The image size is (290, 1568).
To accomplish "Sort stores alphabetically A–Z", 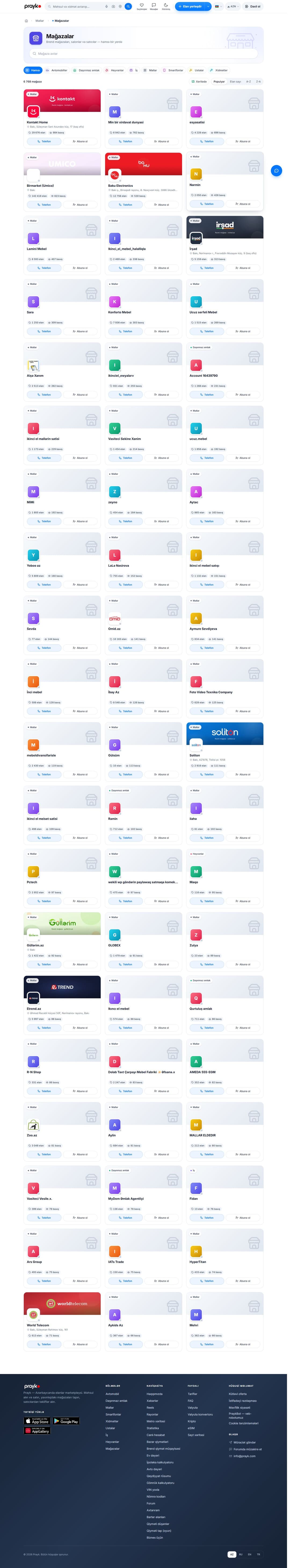I will tap(249, 82).
